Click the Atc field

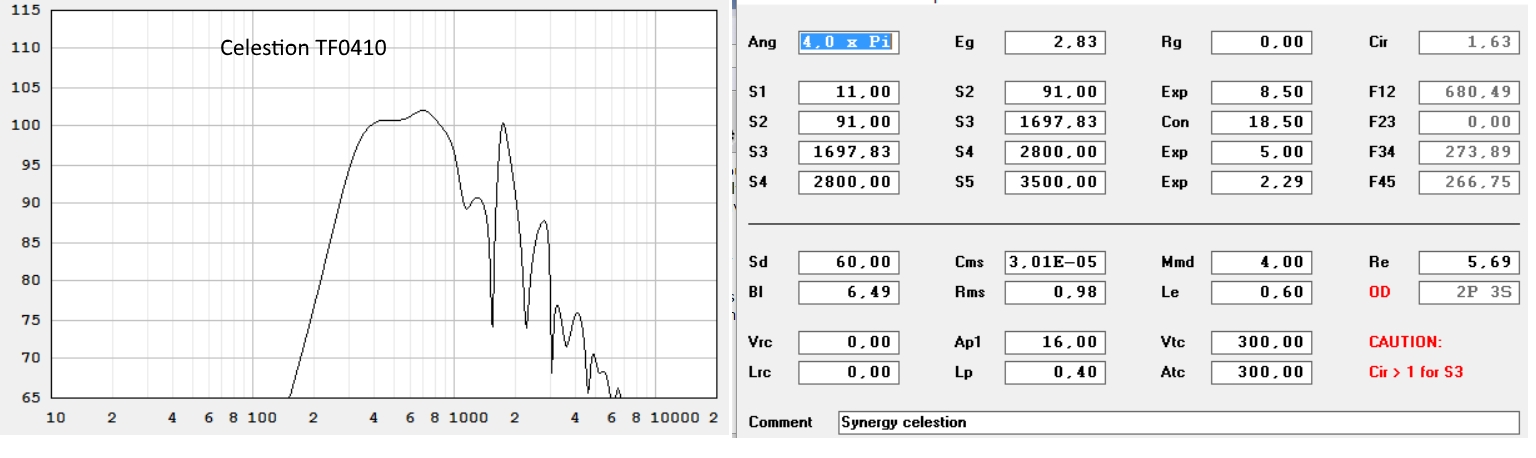(x=1261, y=373)
